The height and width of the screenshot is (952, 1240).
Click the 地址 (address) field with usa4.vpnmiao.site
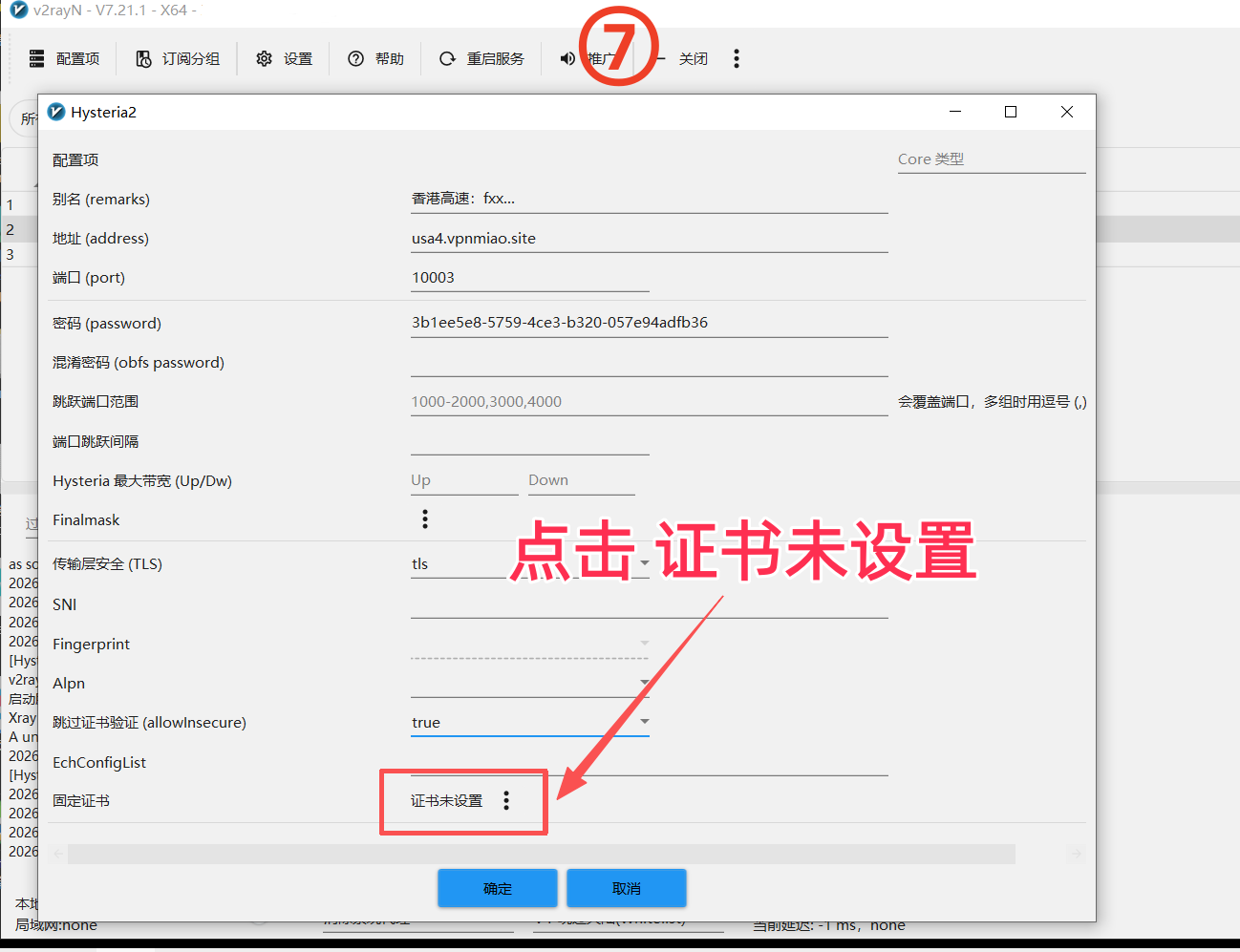coord(650,238)
